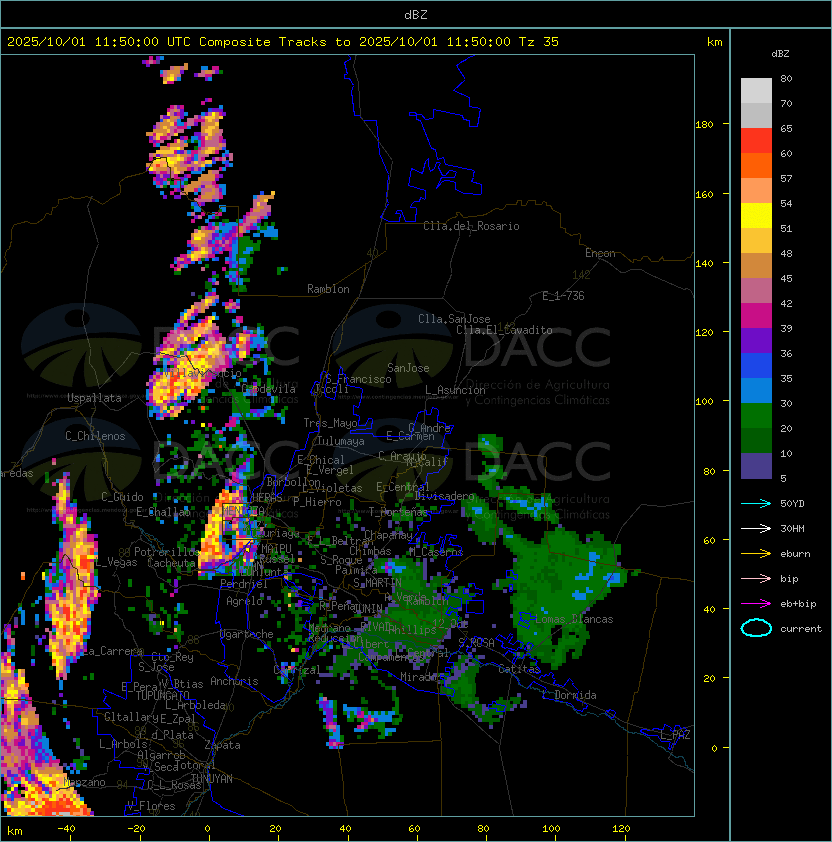The height and width of the screenshot is (842, 832).
Task: Click the 'C_Chilenos' map label
Action: click(x=95, y=436)
